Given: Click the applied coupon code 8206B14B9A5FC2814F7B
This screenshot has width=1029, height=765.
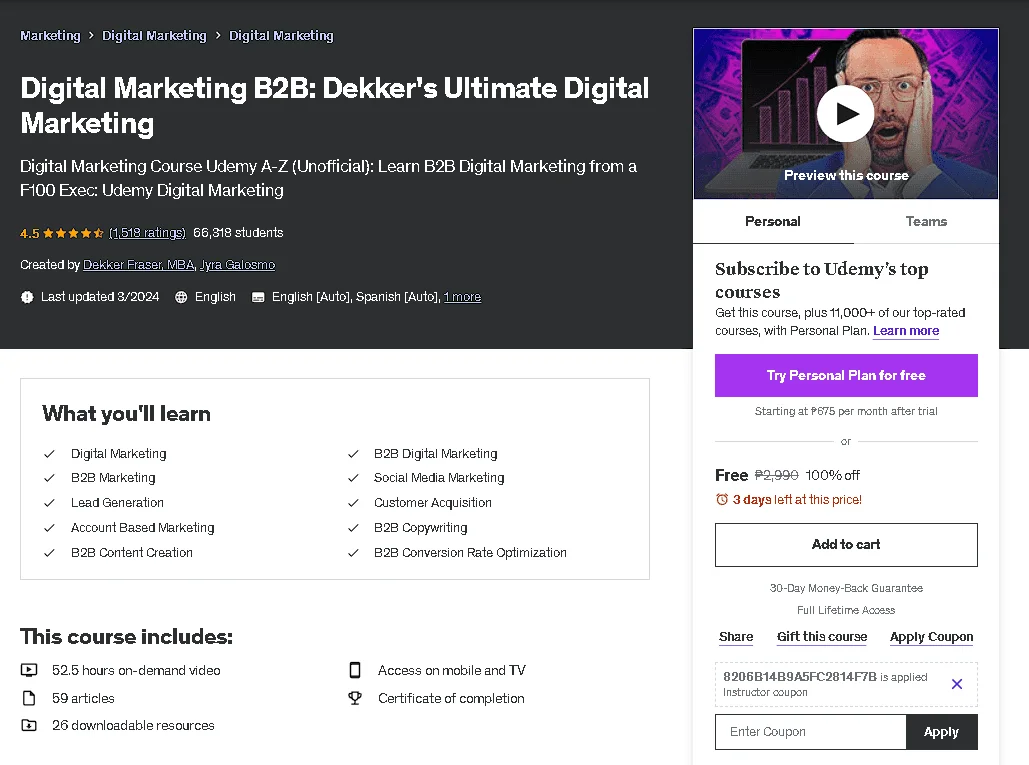Looking at the screenshot, I should (799, 676).
